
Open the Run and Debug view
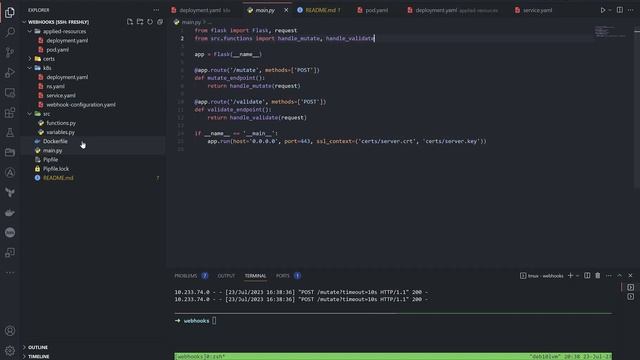[10, 72]
